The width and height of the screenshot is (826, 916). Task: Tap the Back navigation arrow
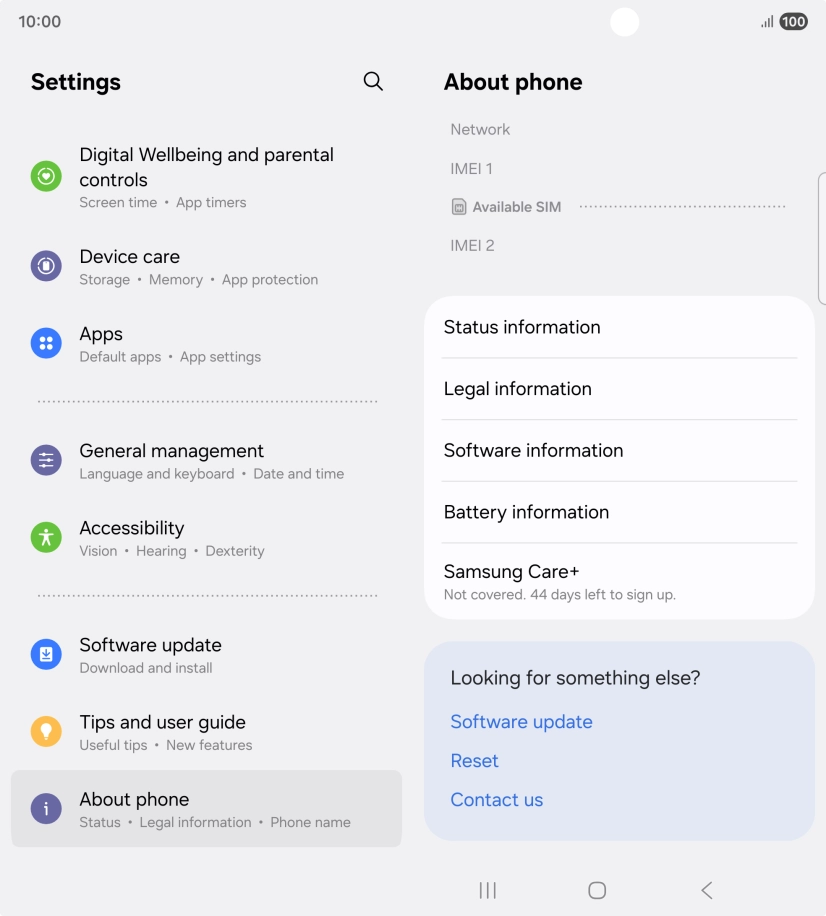[x=707, y=890]
